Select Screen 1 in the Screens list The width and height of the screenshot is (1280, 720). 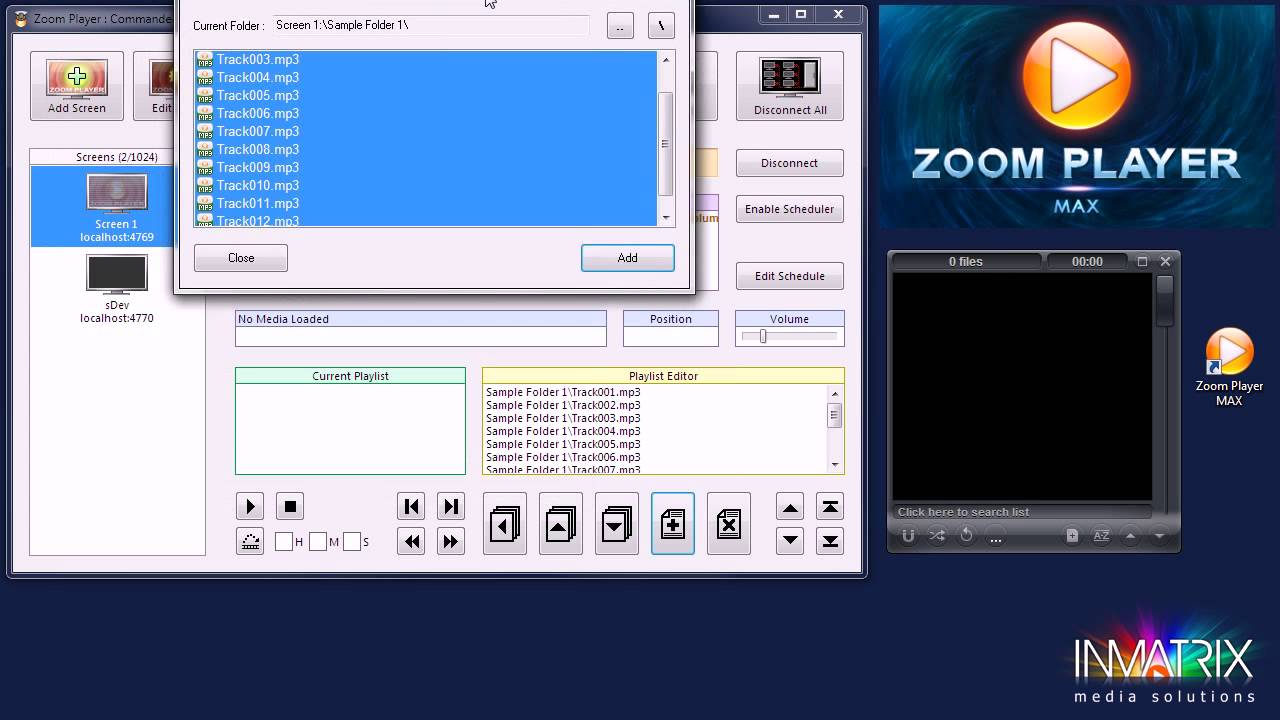pyautogui.click(x=117, y=206)
